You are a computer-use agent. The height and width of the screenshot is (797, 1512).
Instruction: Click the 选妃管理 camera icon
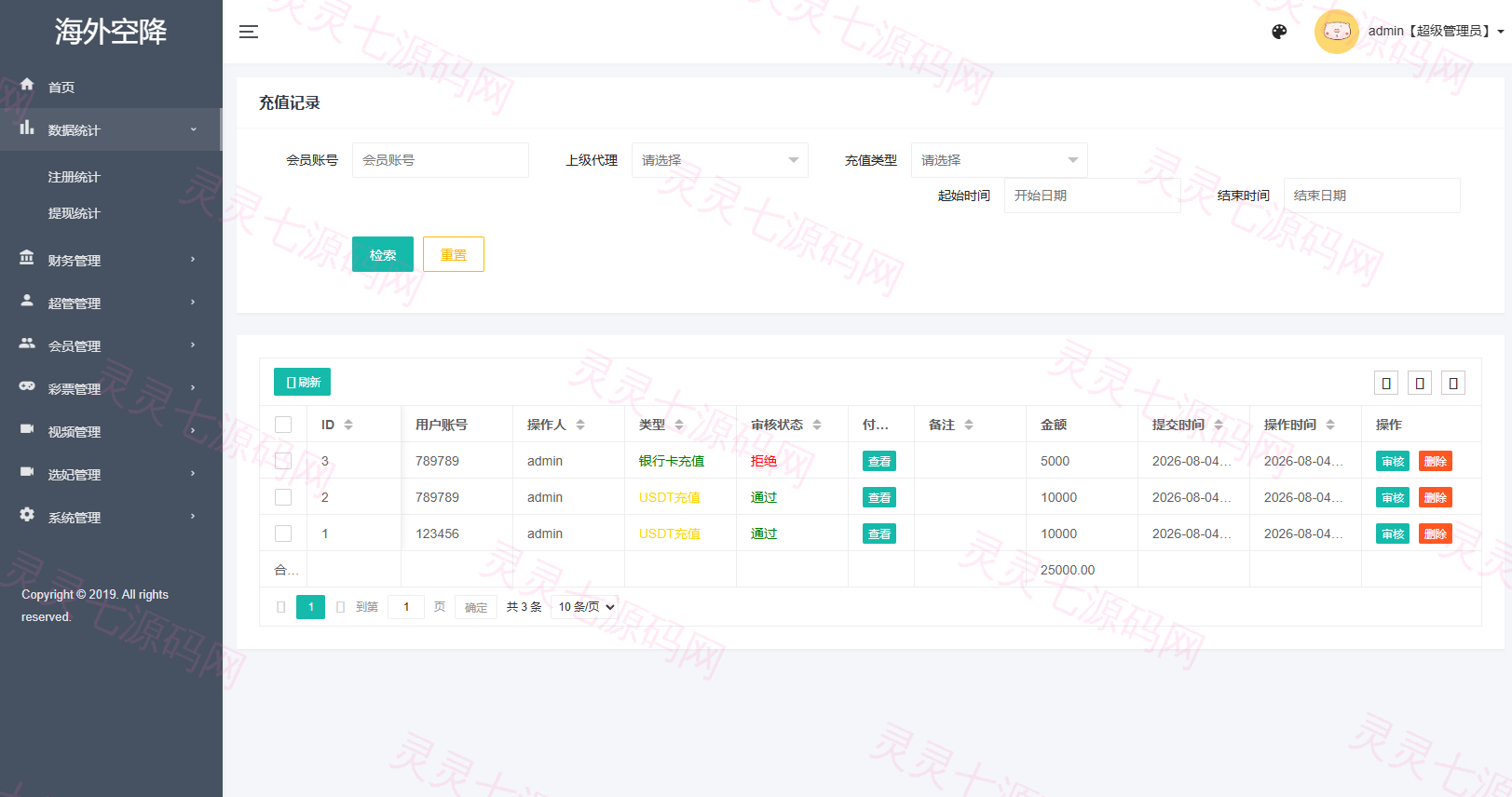[27, 472]
